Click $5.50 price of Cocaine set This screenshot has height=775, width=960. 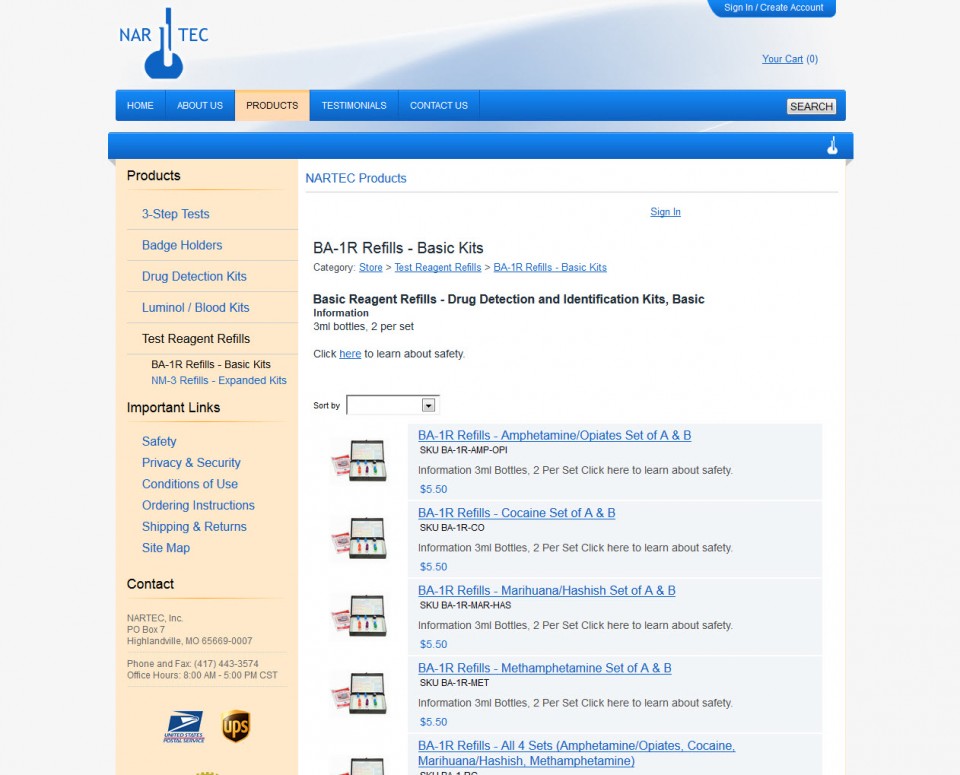point(433,567)
